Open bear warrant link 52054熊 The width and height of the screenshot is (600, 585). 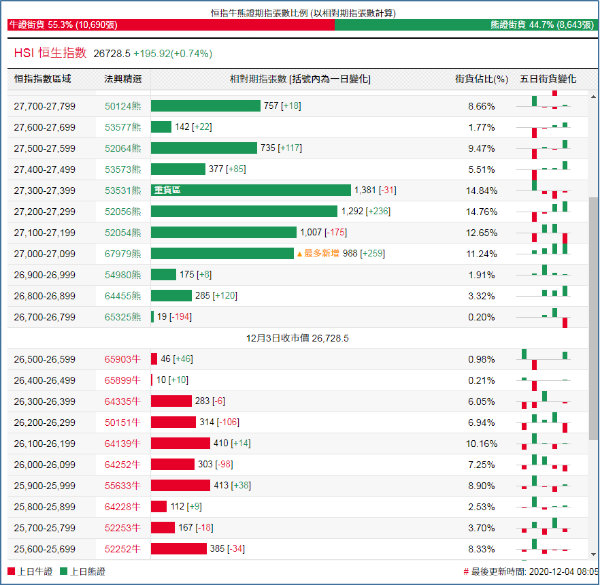(123, 233)
